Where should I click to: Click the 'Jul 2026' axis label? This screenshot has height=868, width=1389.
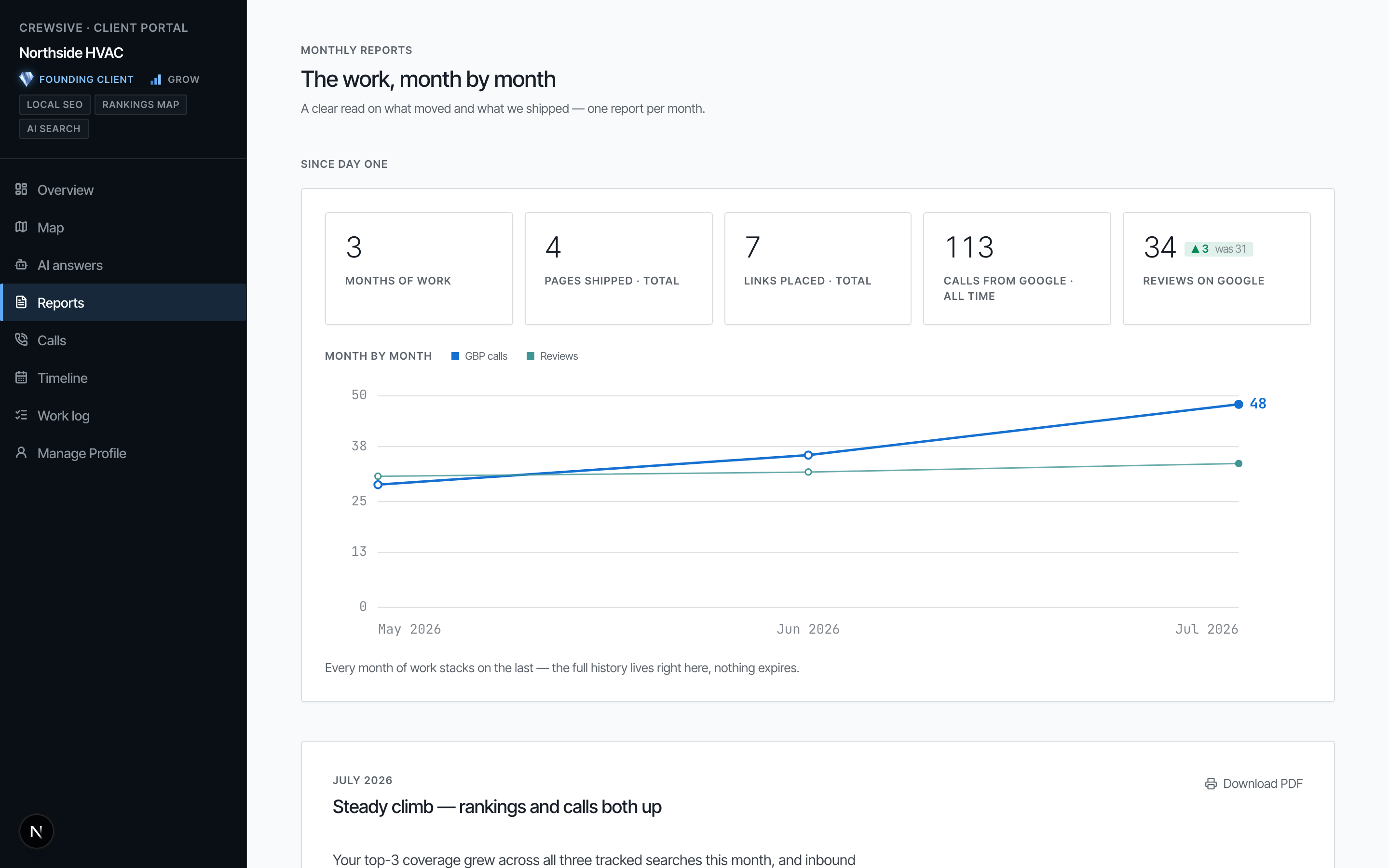tap(1207, 629)
